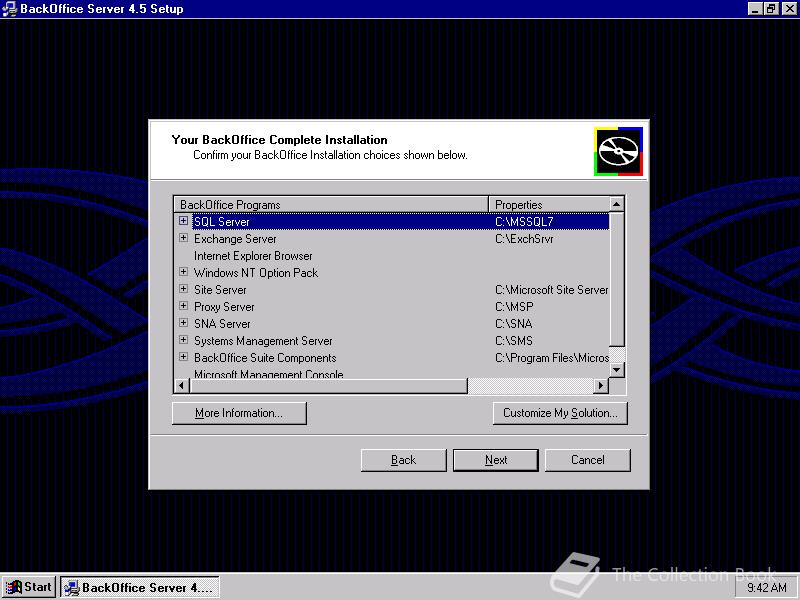Click the C:\SMS path value
800x600 pixels.
514,341
